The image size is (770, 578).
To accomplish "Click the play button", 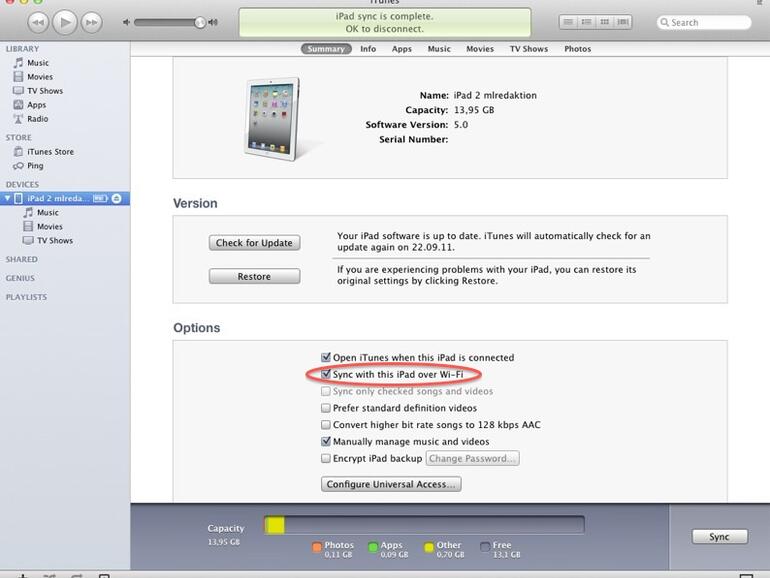I will [65, 22].
